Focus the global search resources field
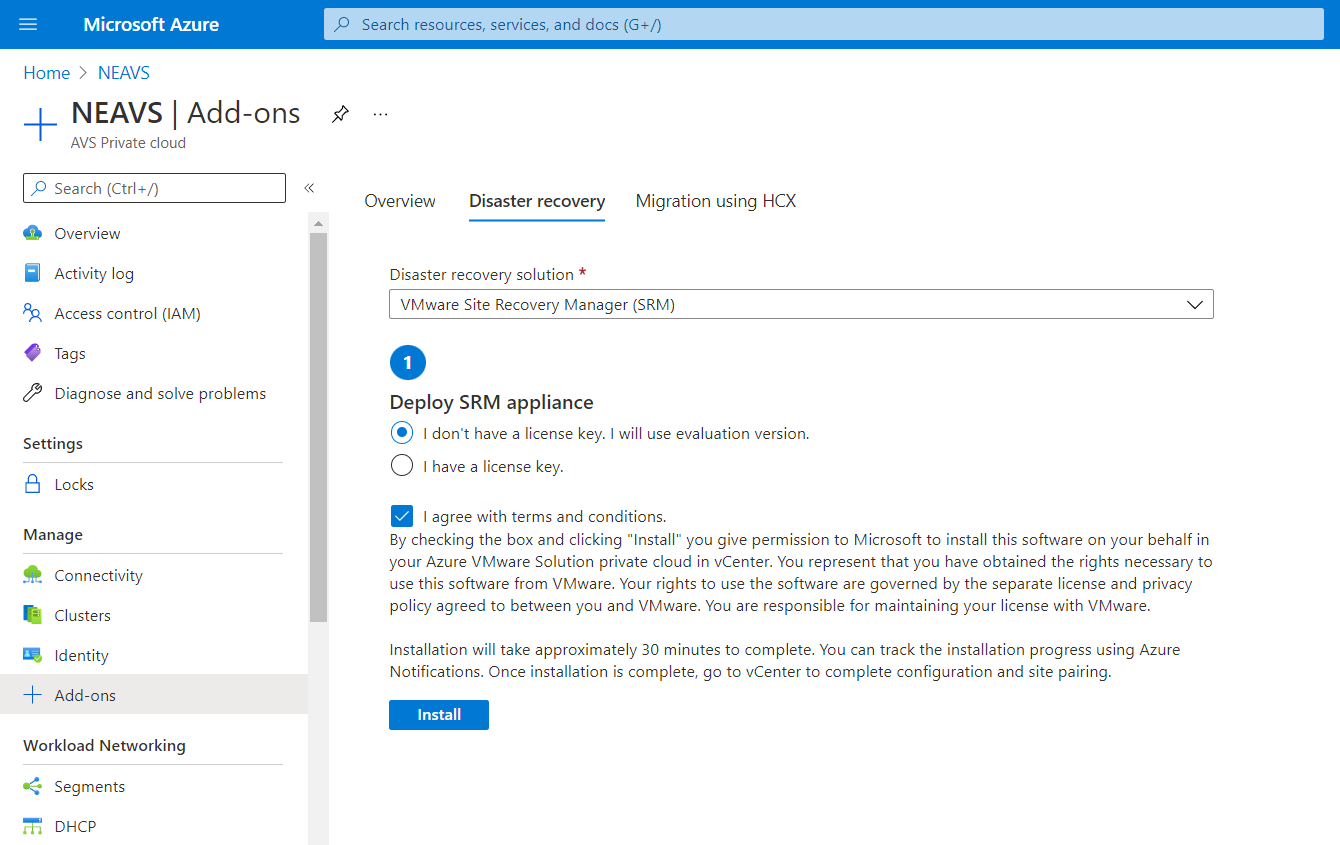Image resolution: width=1340 pixels, height=845 pixels. pos(823,24)
